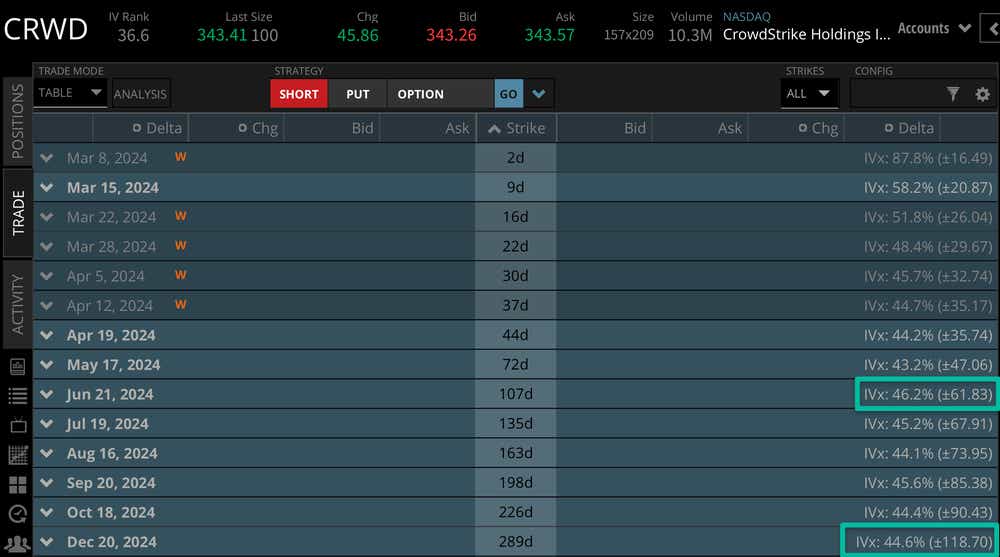This screenshot has height=557, width=1000.
Task: Expand the Mar 8, 2024 expiration chevron
Action: (47, 158)
